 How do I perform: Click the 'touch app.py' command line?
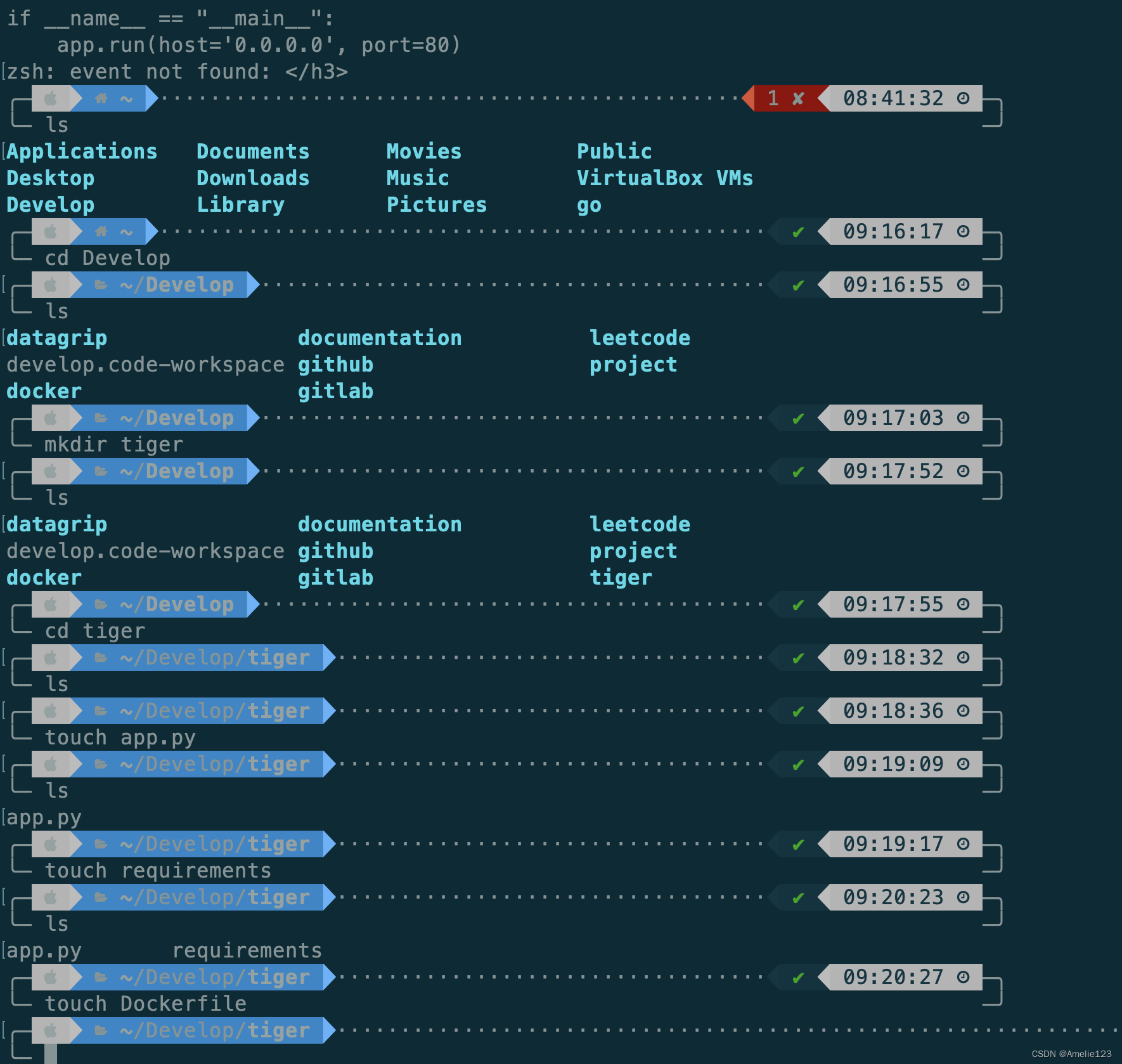pyautogui.click(x=120, y=738)
